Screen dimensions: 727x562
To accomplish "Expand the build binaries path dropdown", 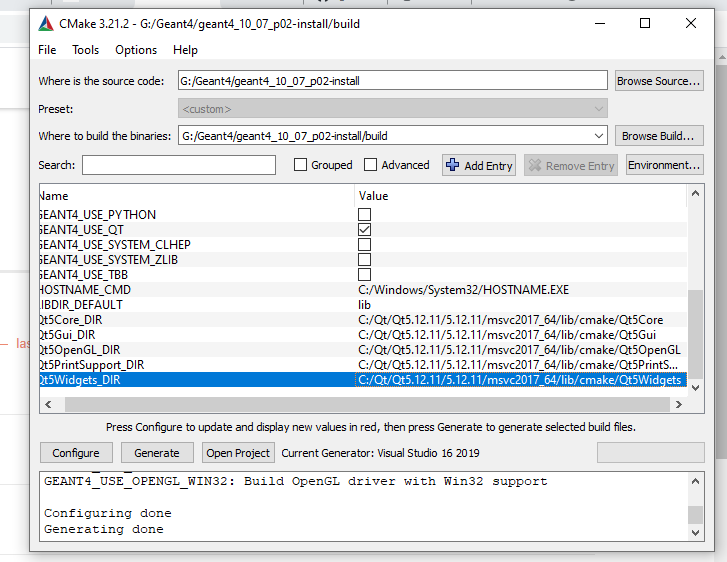I will 599,136.
